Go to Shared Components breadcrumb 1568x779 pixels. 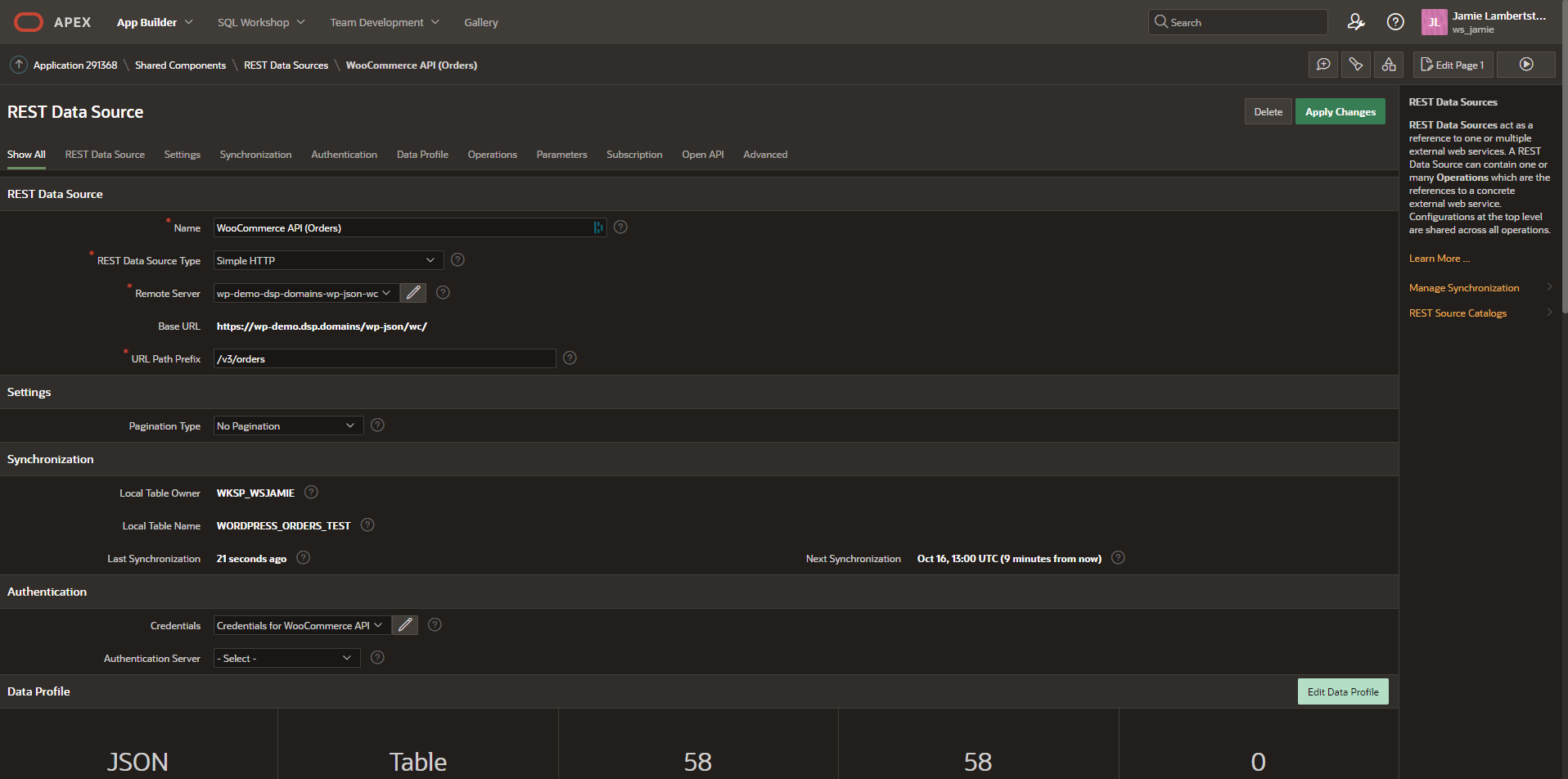[x=180, y=65]
